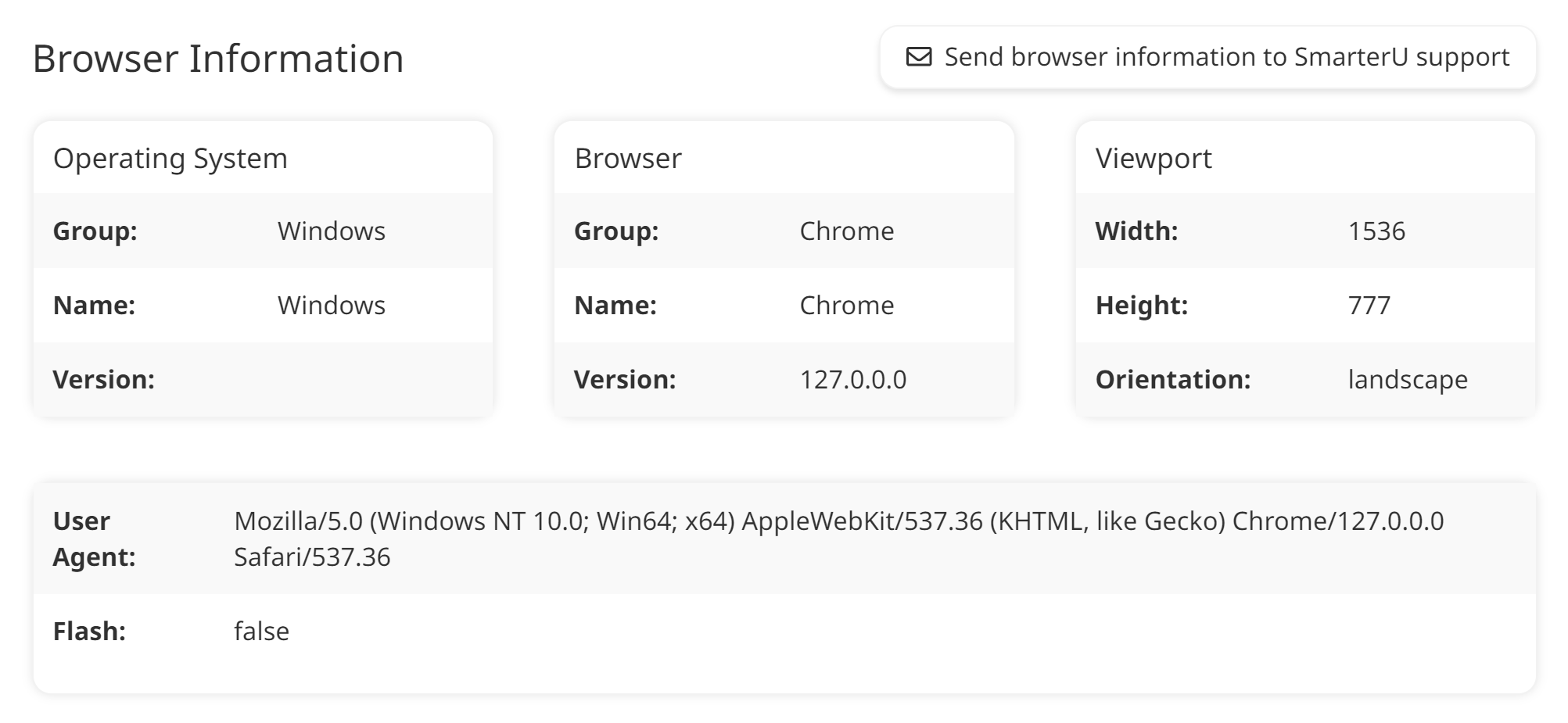This screenshot has height=723, width=1568.
Task: Click the orientation value landscape
Action: pyautogui.click(x=1408, y=380)
